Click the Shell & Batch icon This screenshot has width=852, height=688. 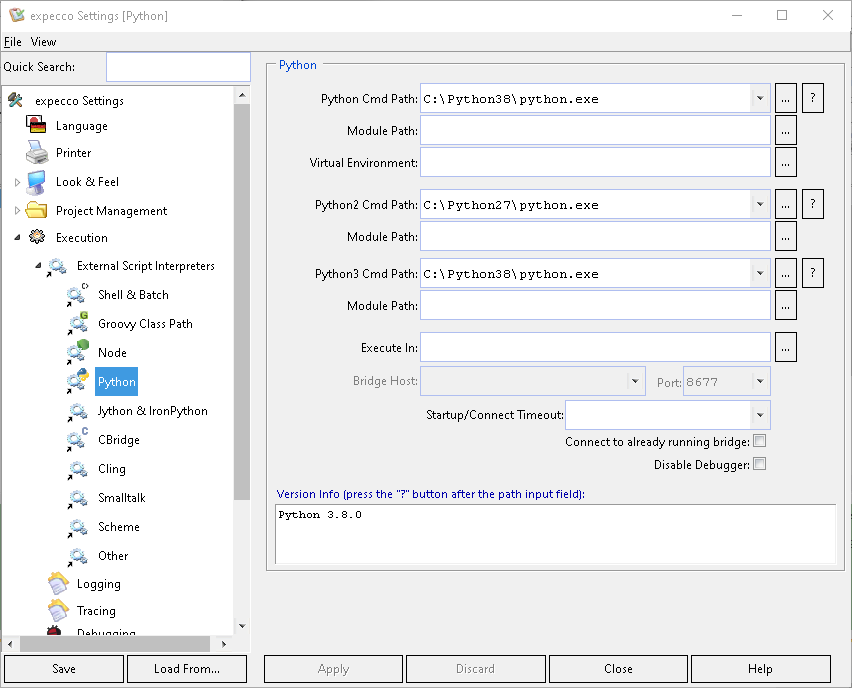pos(78,295)
